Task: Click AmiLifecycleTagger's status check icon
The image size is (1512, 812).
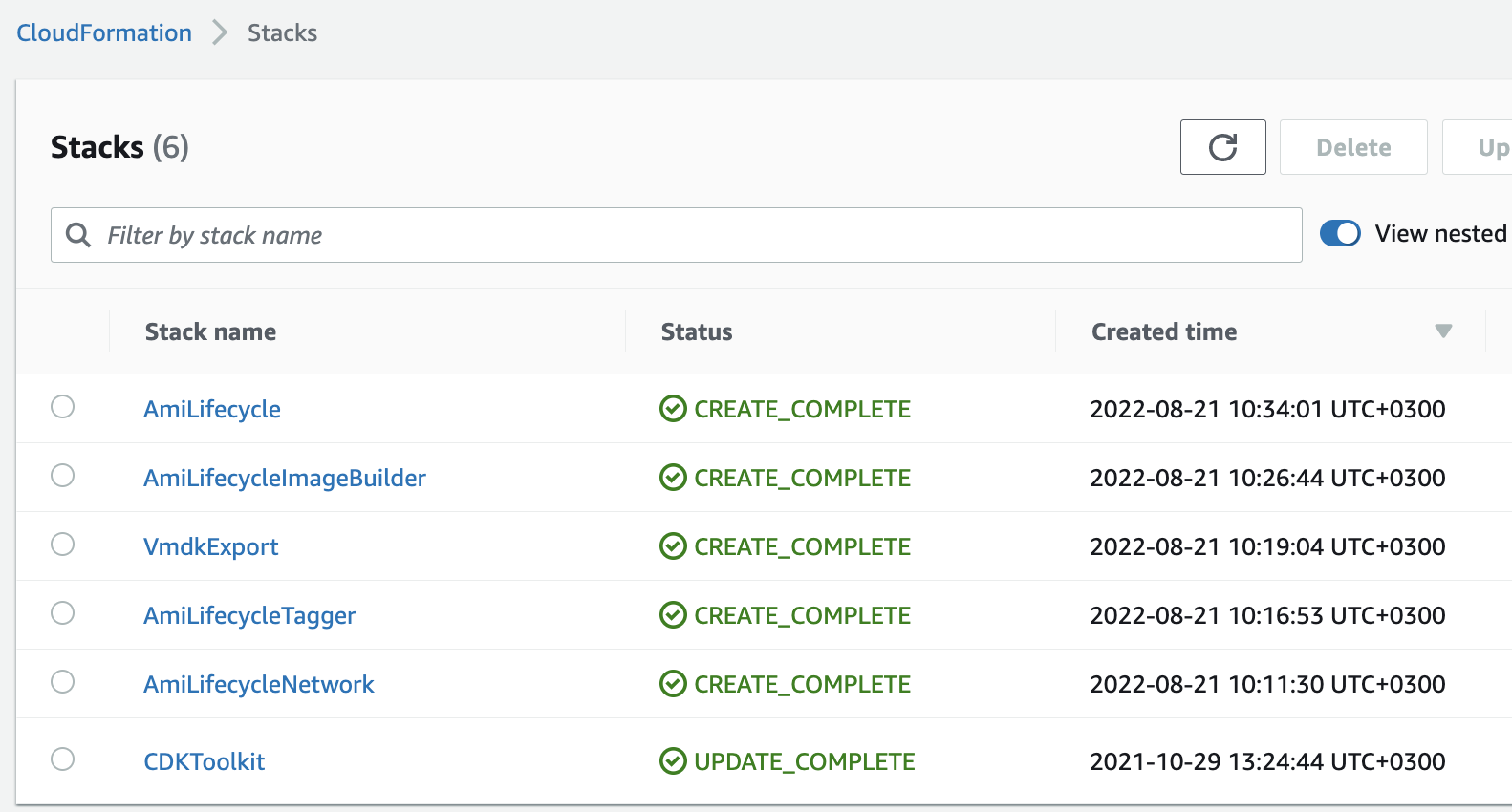Action: pyautogui.click(x=673, y=615)
